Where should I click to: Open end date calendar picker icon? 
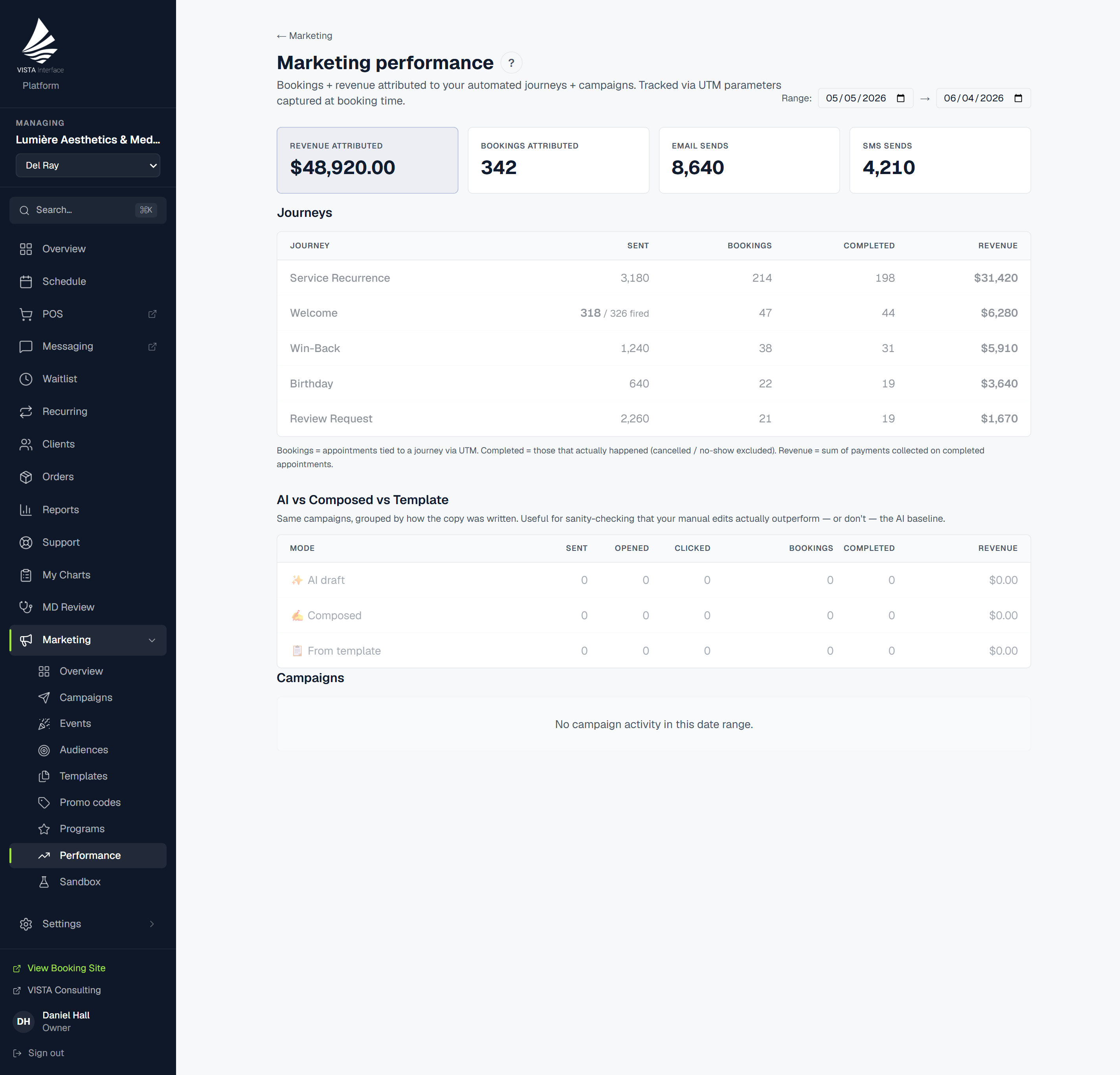point(1018,98)
